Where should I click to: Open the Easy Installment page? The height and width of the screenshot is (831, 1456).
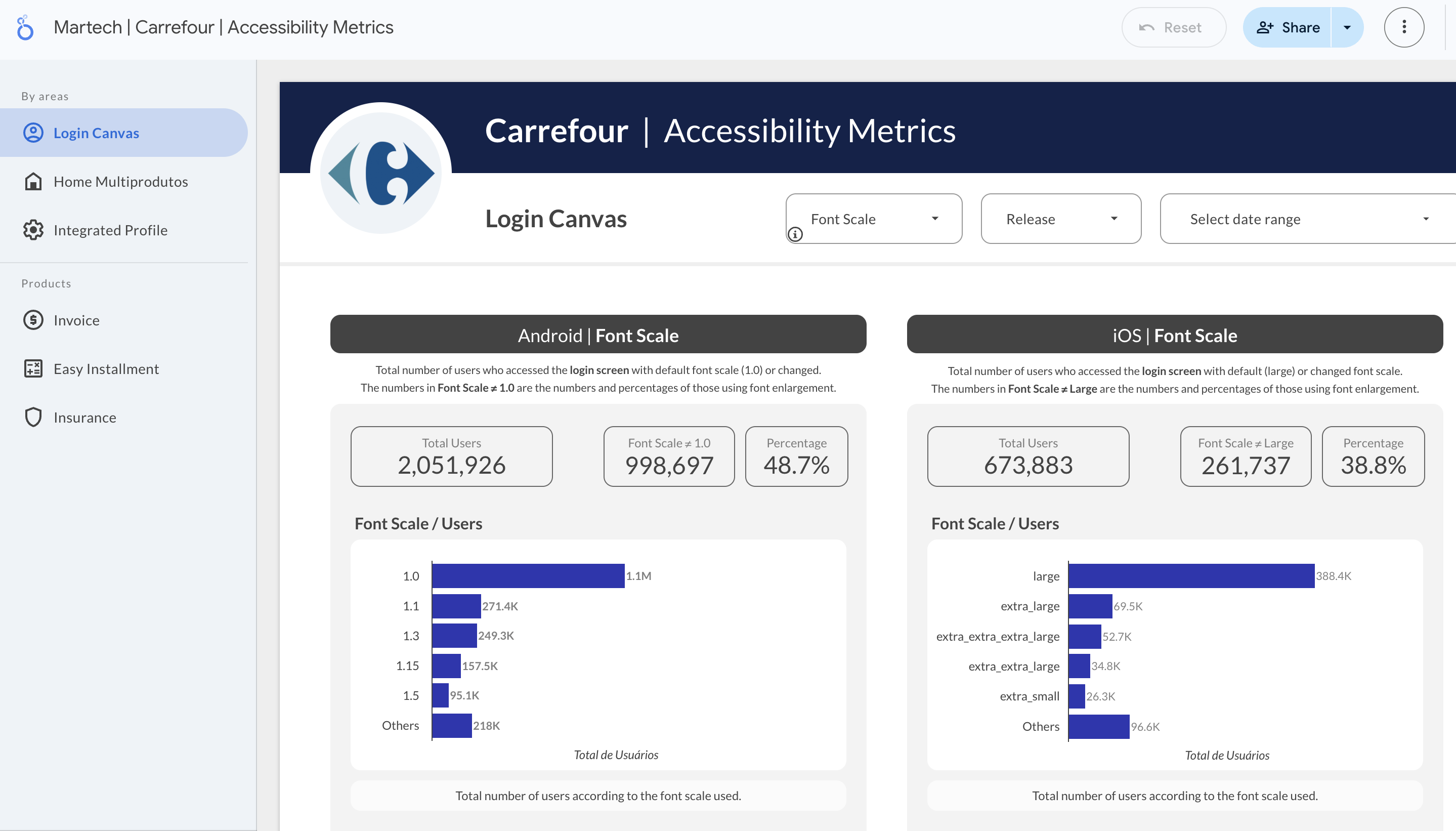click(124, 368)
